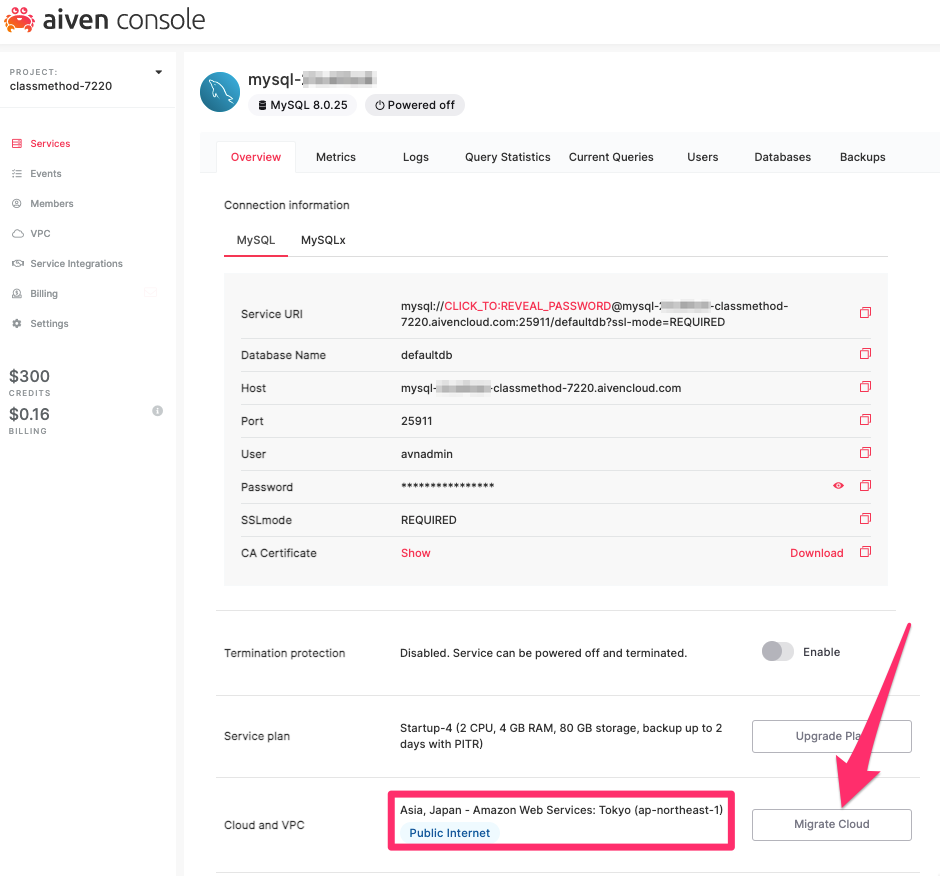The image size is (940, 876).
Task: Open the Members section
Action: coord(50,203)
